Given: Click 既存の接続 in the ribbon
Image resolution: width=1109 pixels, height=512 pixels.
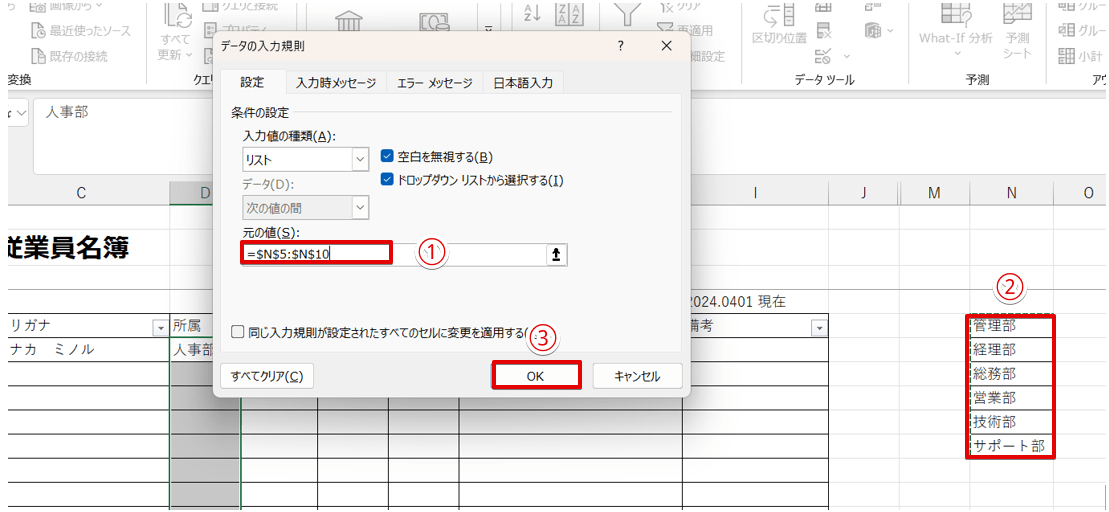Looking at the screenshot, I should pyautogui.click(x=69, y=56).
